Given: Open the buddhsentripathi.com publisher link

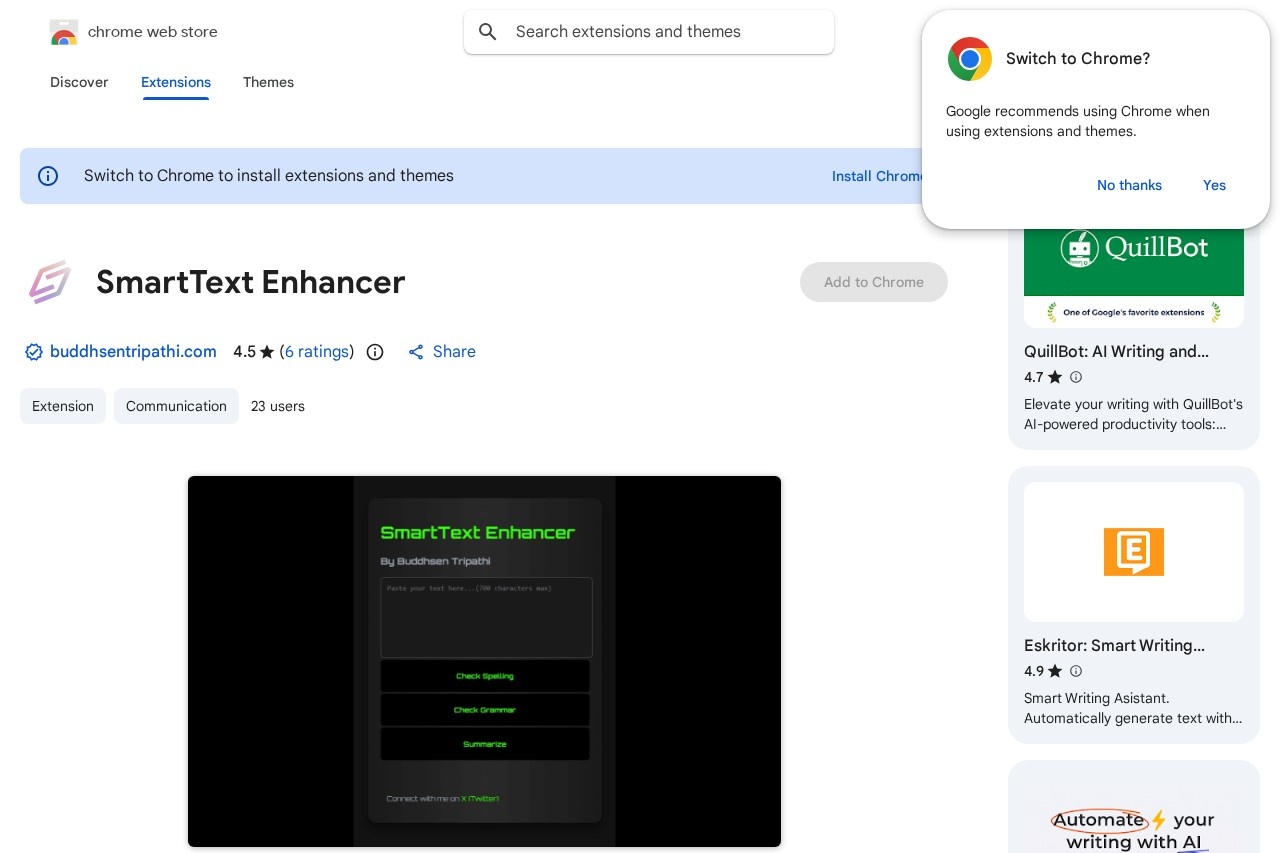Looking at the screenshot, I should click(x=133, y=352).
